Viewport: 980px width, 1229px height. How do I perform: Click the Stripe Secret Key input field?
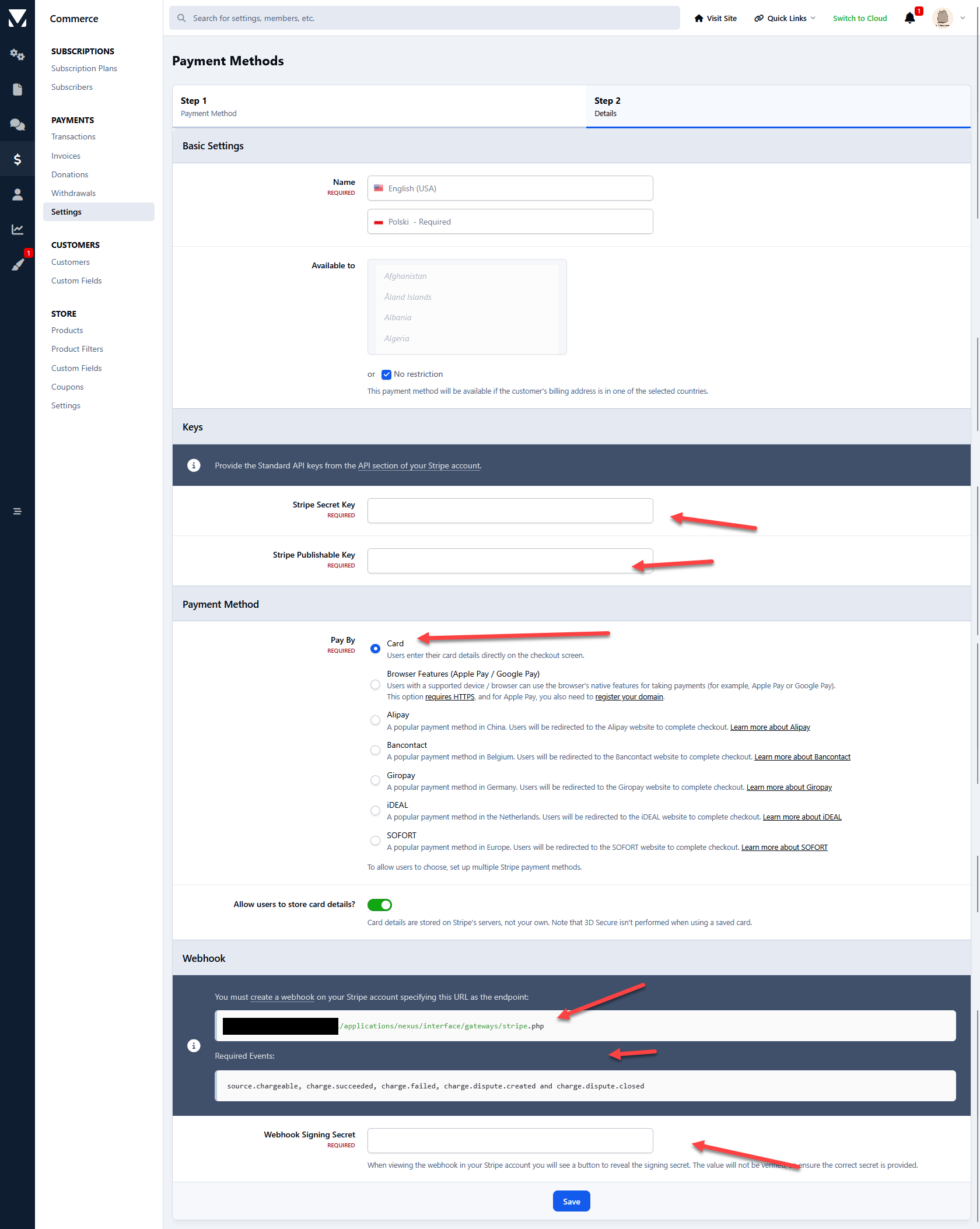pyautogui.click(x=510, y=510)
